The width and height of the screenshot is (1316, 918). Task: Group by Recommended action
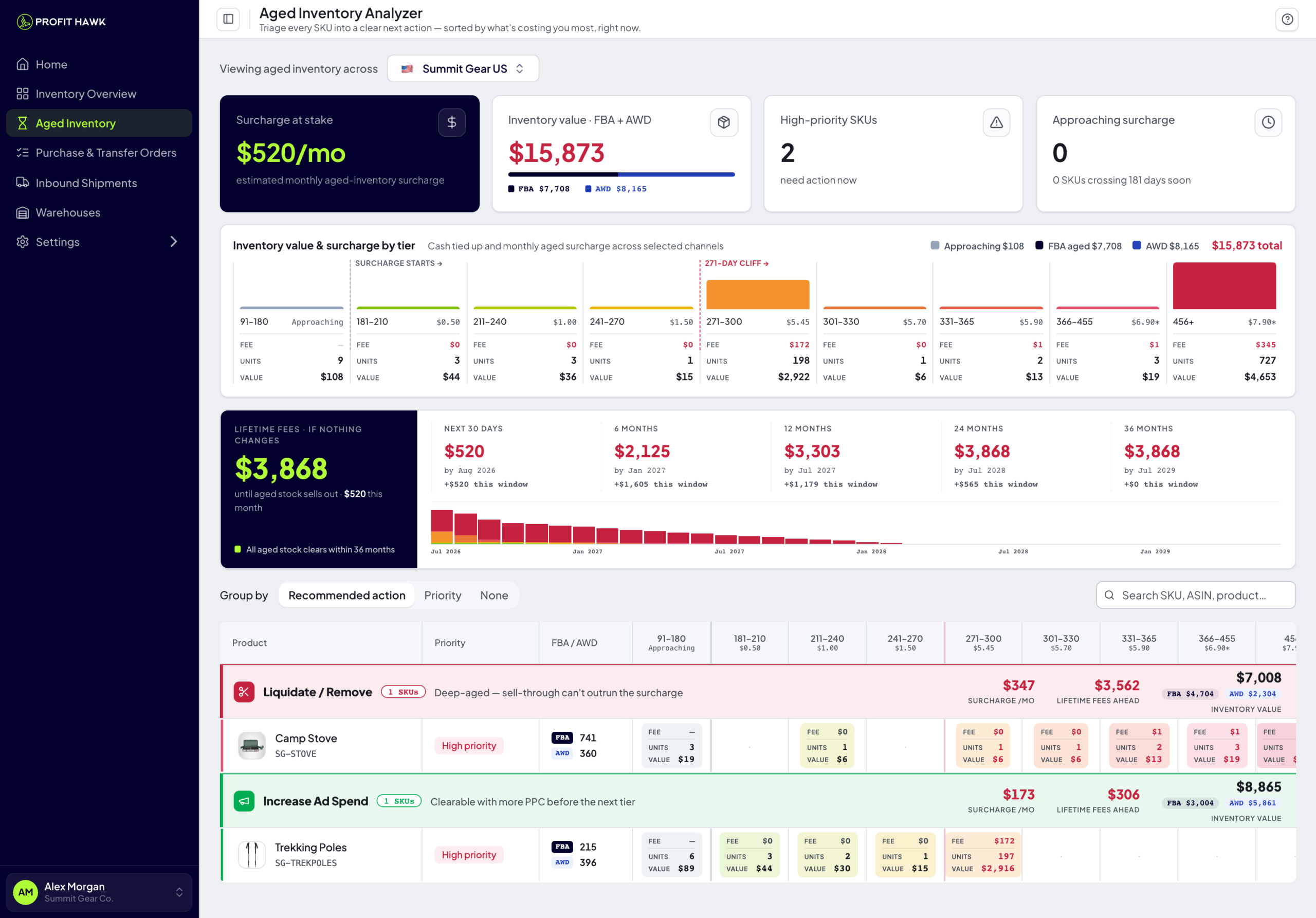point(347,595)
